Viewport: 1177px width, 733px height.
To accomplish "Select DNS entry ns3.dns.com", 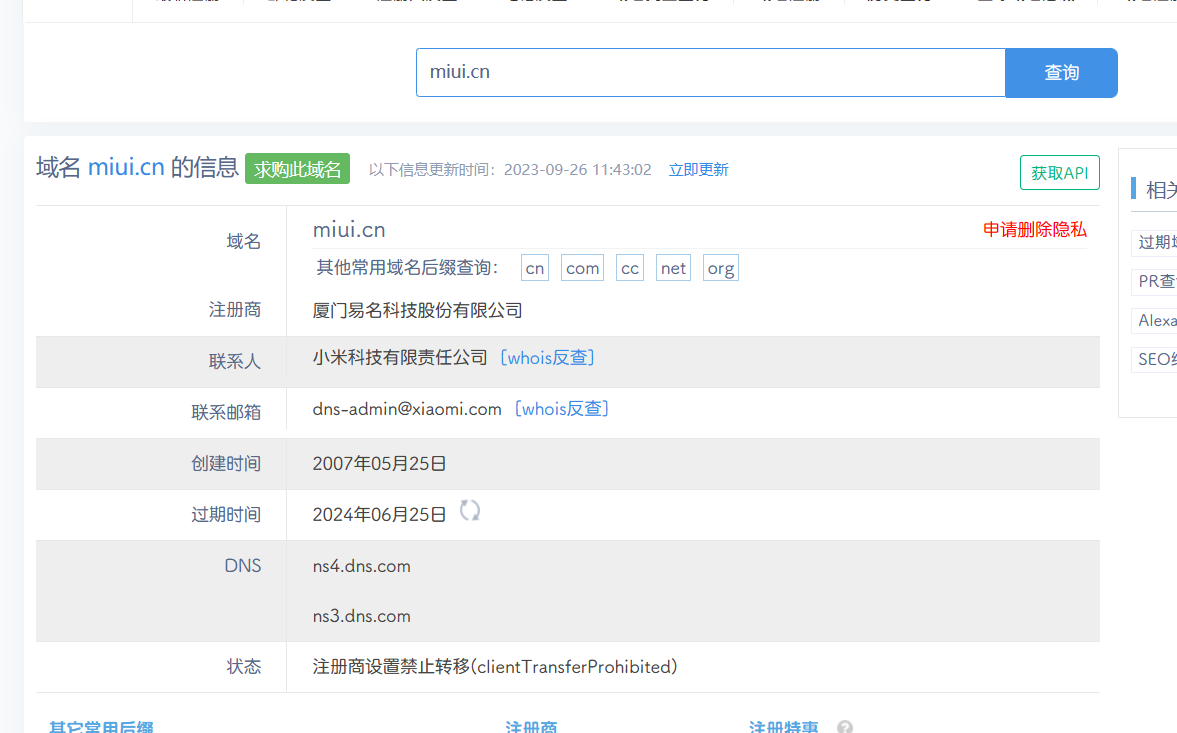I will click(x=362, y=616).
